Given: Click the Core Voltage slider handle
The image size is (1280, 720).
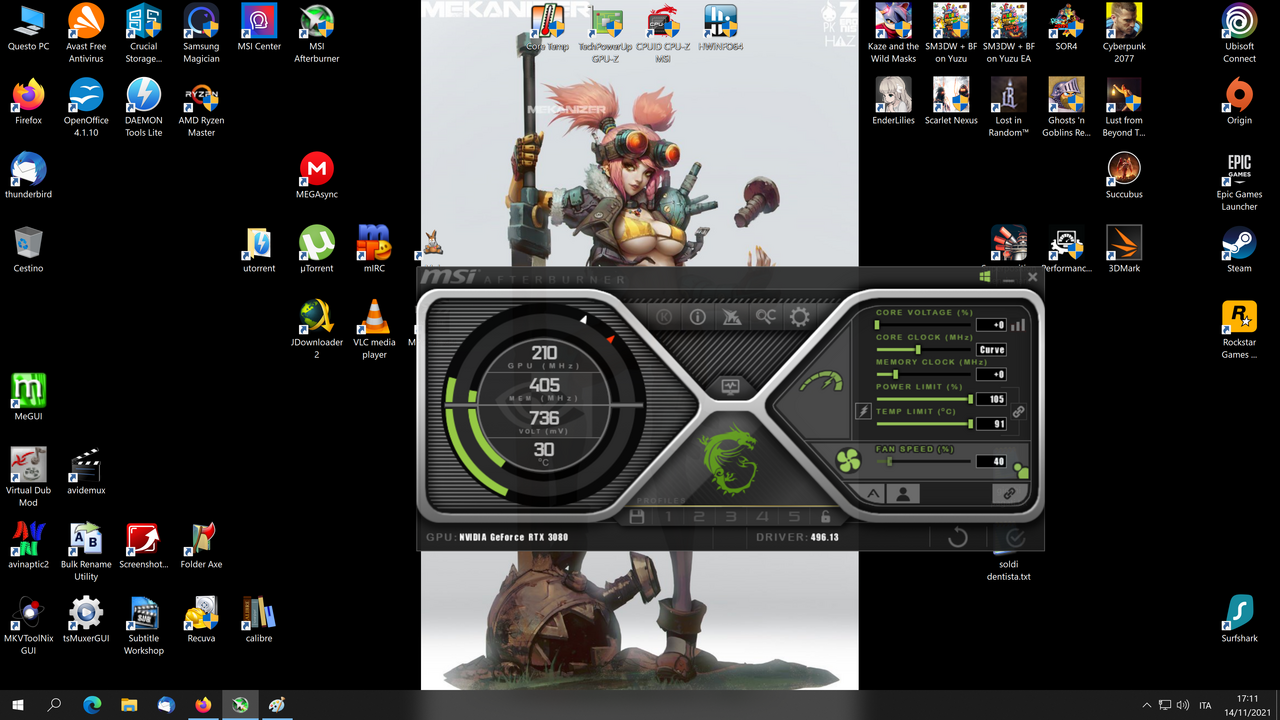Looking at the screenshot, I should tap(878, 325).
